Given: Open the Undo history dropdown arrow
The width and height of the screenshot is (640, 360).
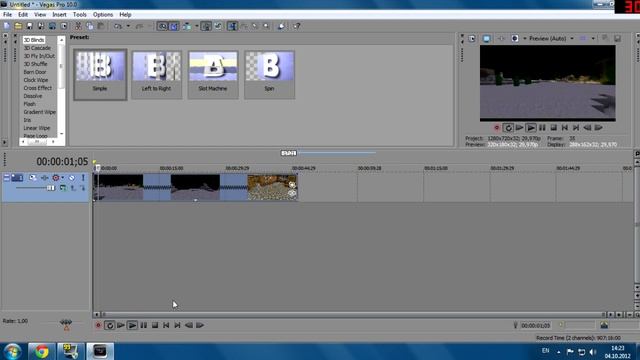Looking at the screenshot, I should pyautogui.click(x=128, y=26).
